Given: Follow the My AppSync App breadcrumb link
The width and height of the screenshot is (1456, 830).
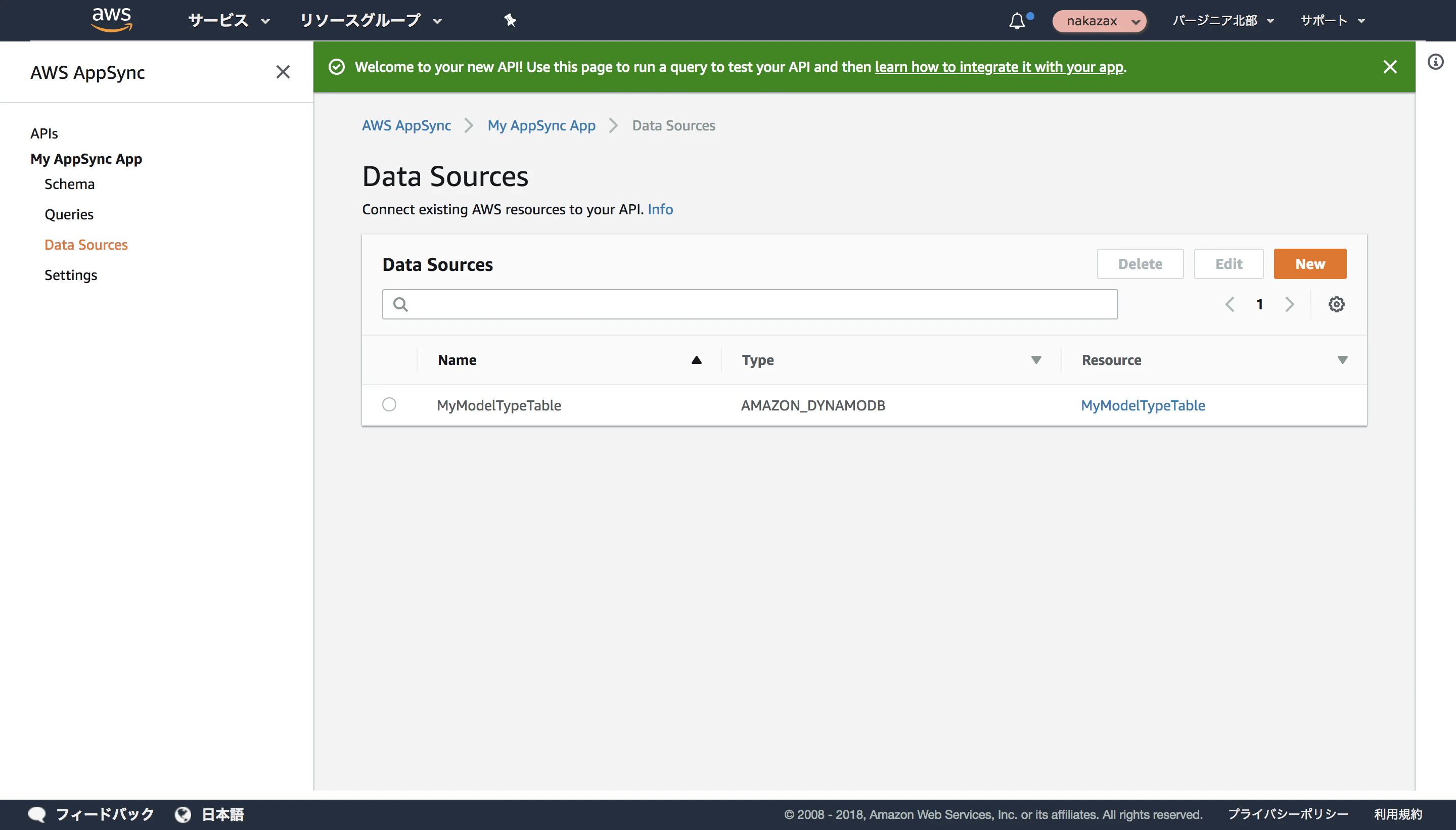Looking at the screenshot, I should pyautogui.click(x=541, y=125).
